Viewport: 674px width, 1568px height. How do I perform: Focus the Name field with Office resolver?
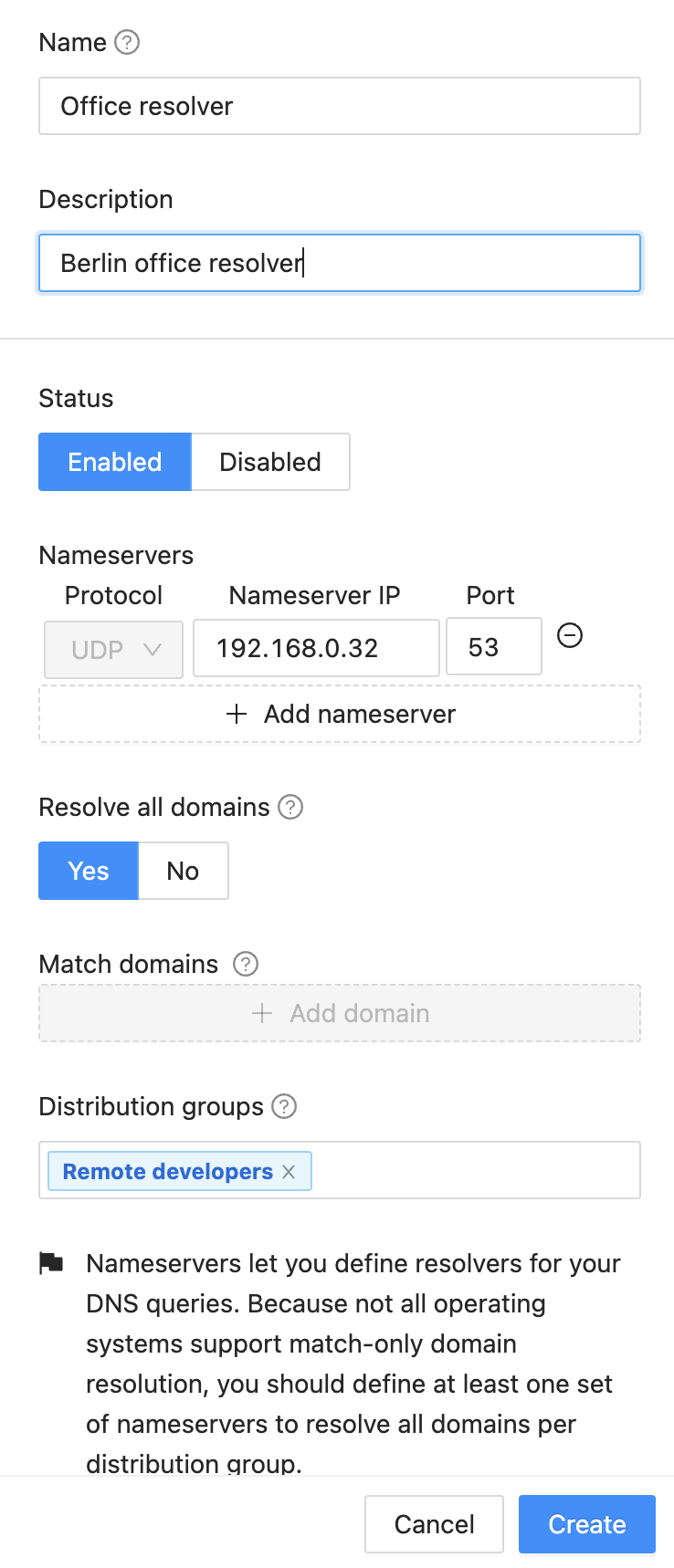coord(340,106)
